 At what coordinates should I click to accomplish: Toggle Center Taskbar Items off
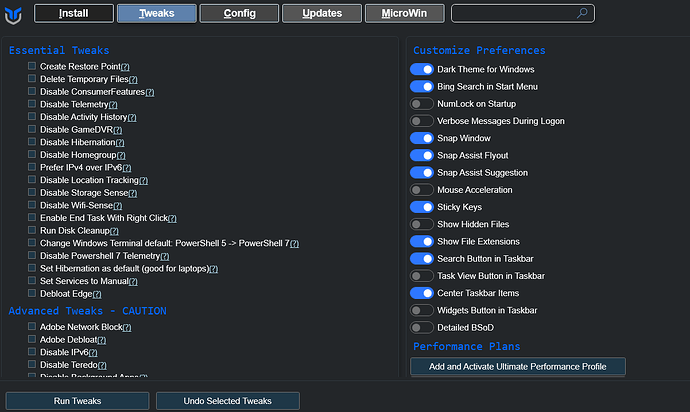[x=421, y=293]
